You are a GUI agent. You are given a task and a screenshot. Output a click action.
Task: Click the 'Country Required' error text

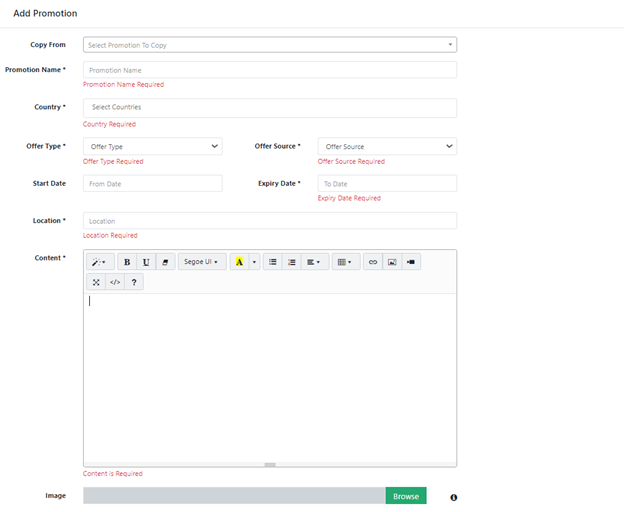tap(109, 124)
